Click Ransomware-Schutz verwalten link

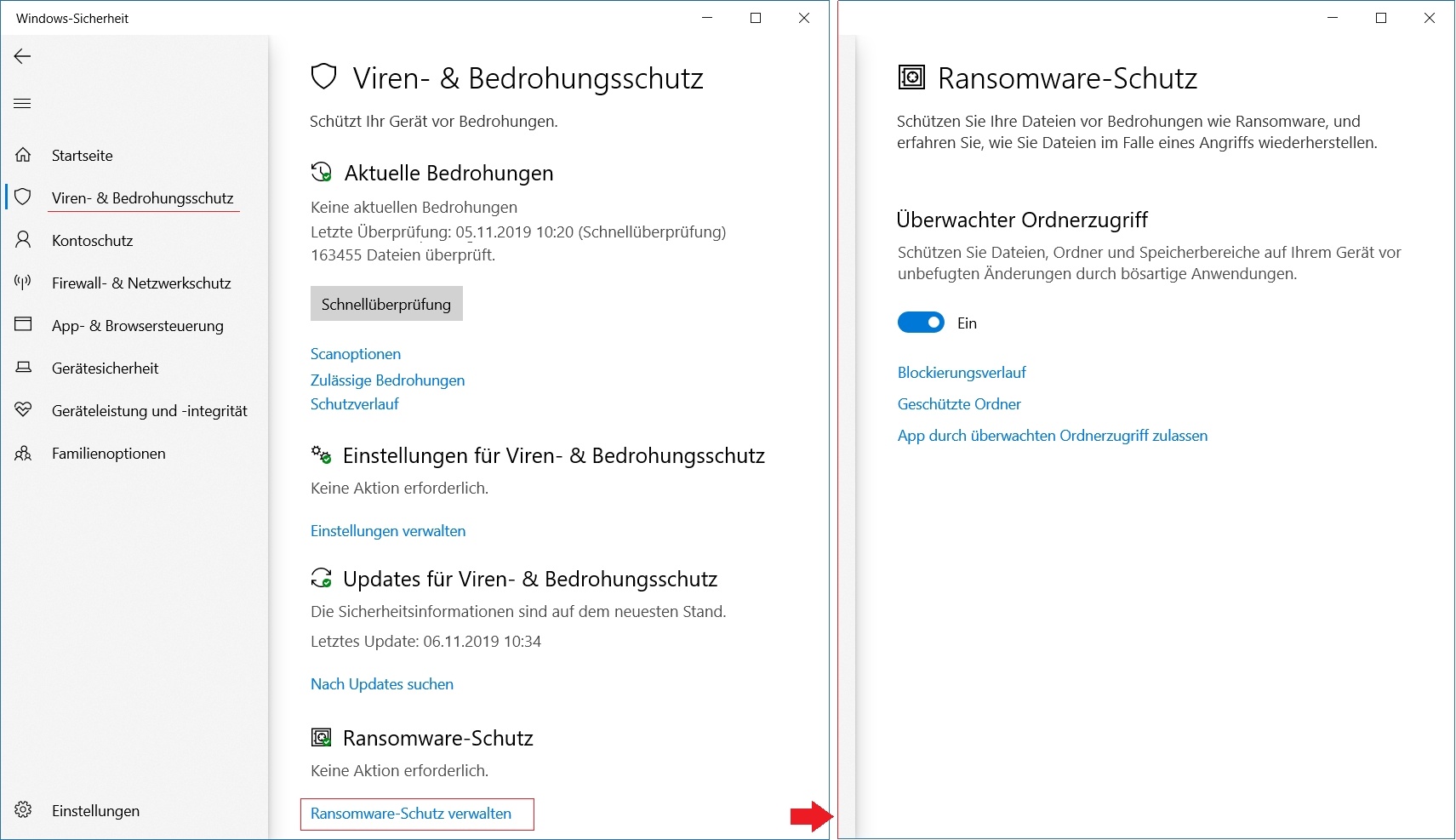pos(411,814)
